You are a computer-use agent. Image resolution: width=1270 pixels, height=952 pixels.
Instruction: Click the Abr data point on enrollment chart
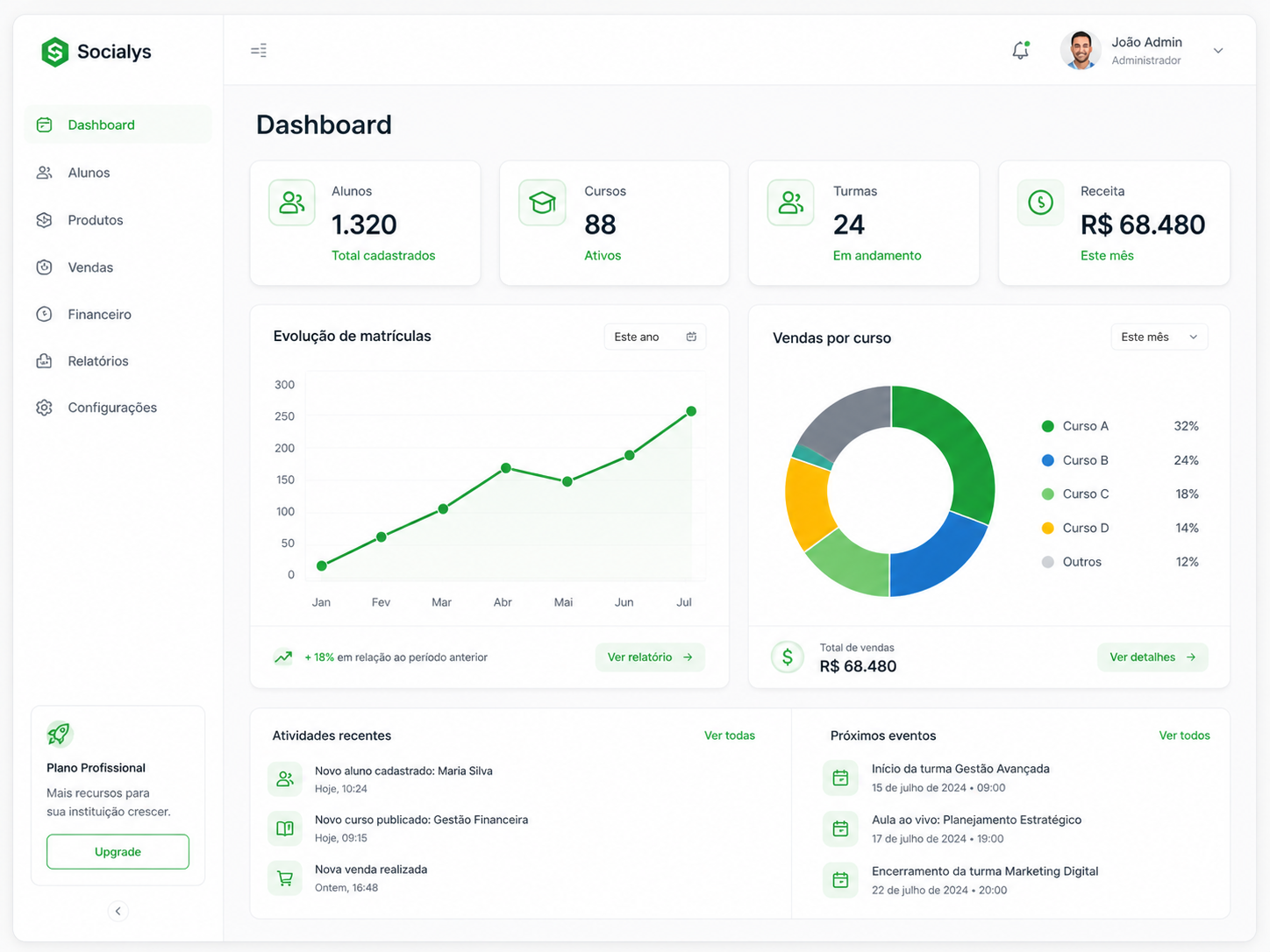pos(506,468)
